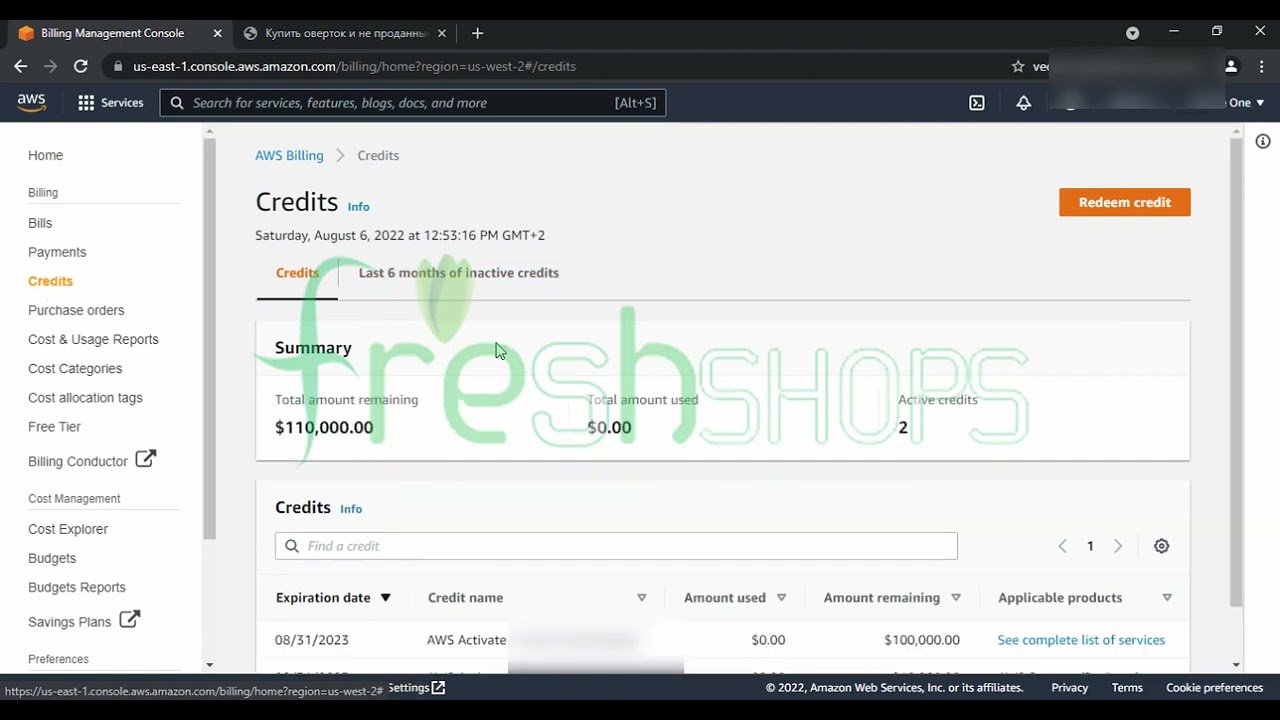Click the Savings Plans external link icon
The width and height of the screenshot is (1280, 720).
point(130,619)
